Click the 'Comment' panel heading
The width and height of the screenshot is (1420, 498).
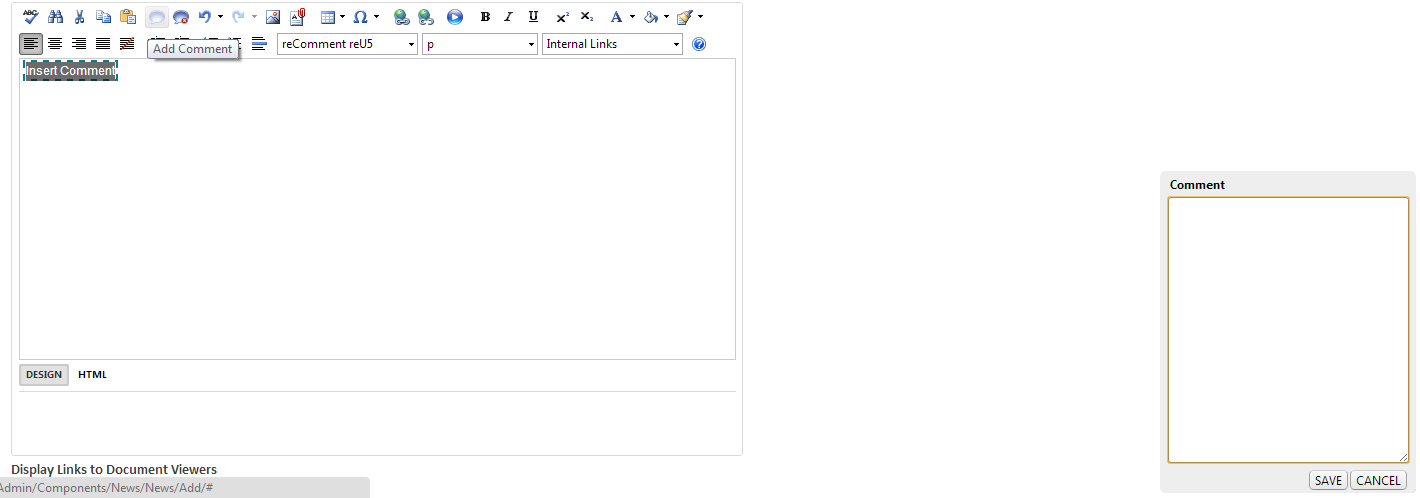(x=1197, y=185)
